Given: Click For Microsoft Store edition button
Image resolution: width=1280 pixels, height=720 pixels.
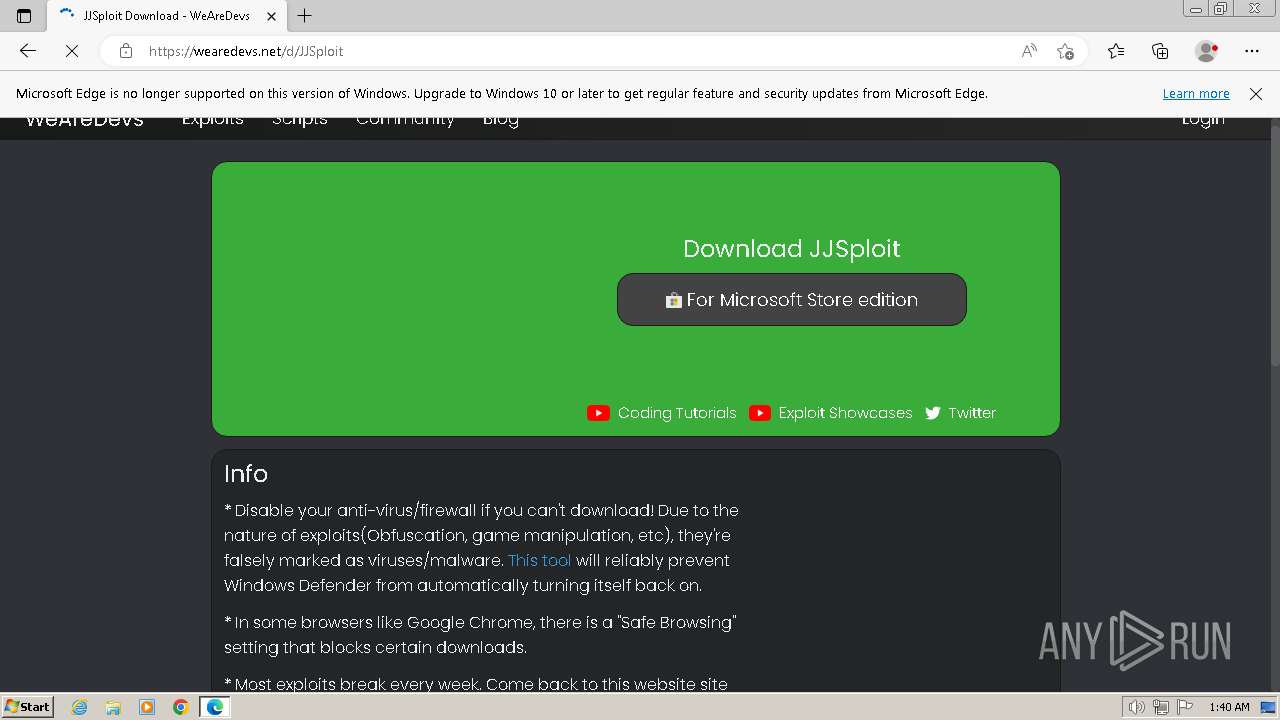Looking at the screenshot, I should (792, 299).
